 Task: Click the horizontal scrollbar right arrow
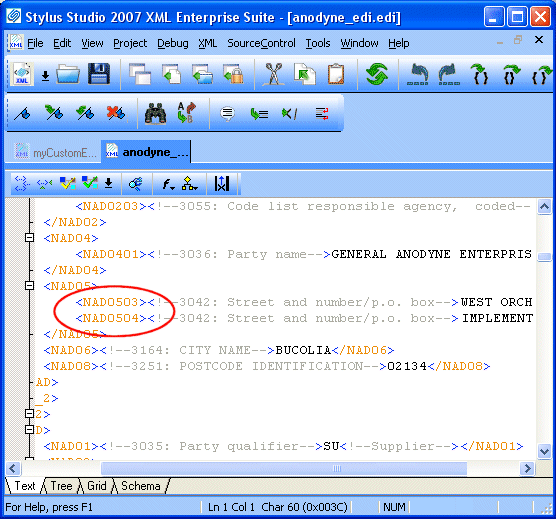coord(527,468)
